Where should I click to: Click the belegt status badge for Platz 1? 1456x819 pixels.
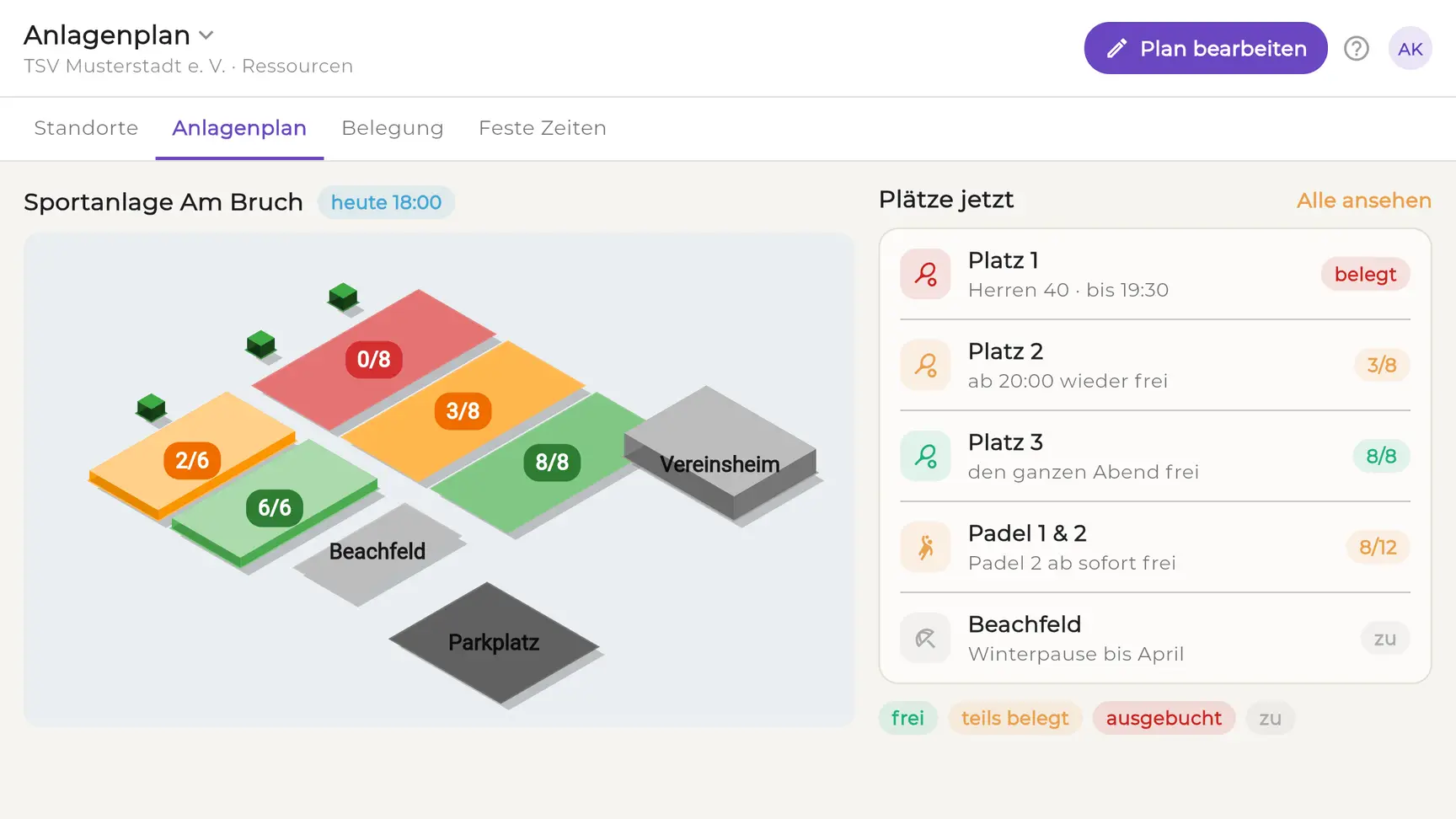pos(1365,274)
